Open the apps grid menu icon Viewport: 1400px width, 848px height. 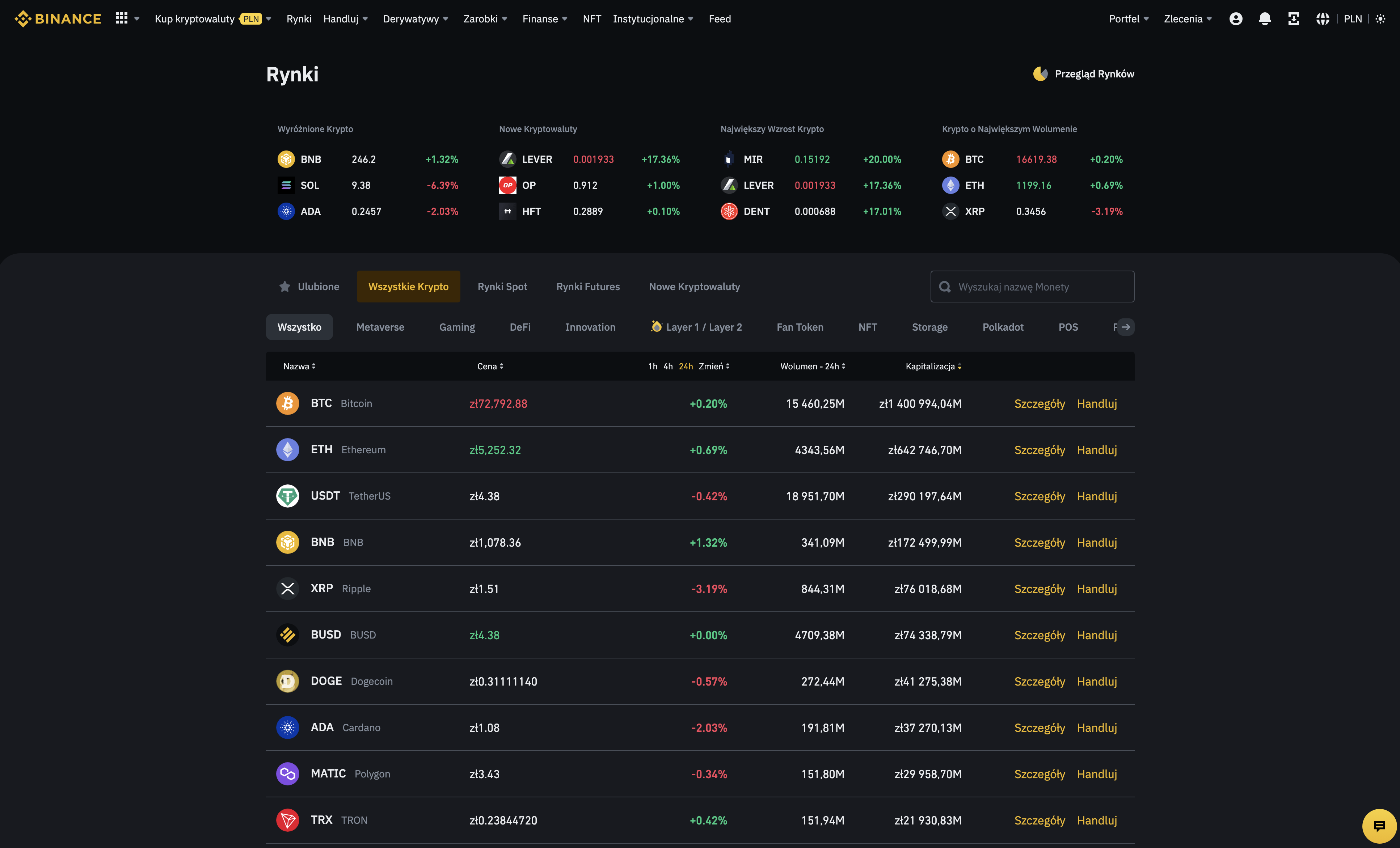[x=122, y=18]
